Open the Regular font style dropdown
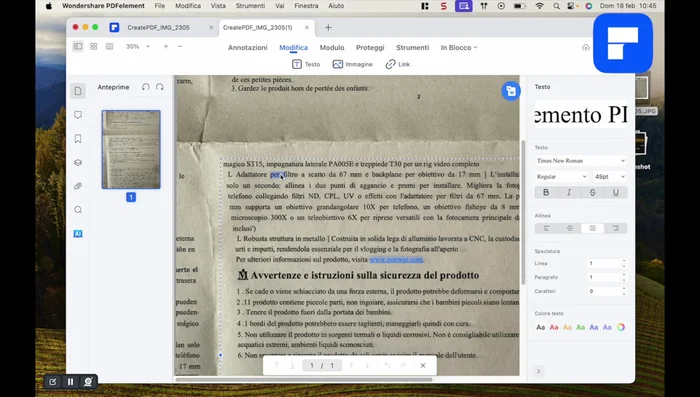The height and width of the screenshot is (397, 700). [x=561, y=177]
